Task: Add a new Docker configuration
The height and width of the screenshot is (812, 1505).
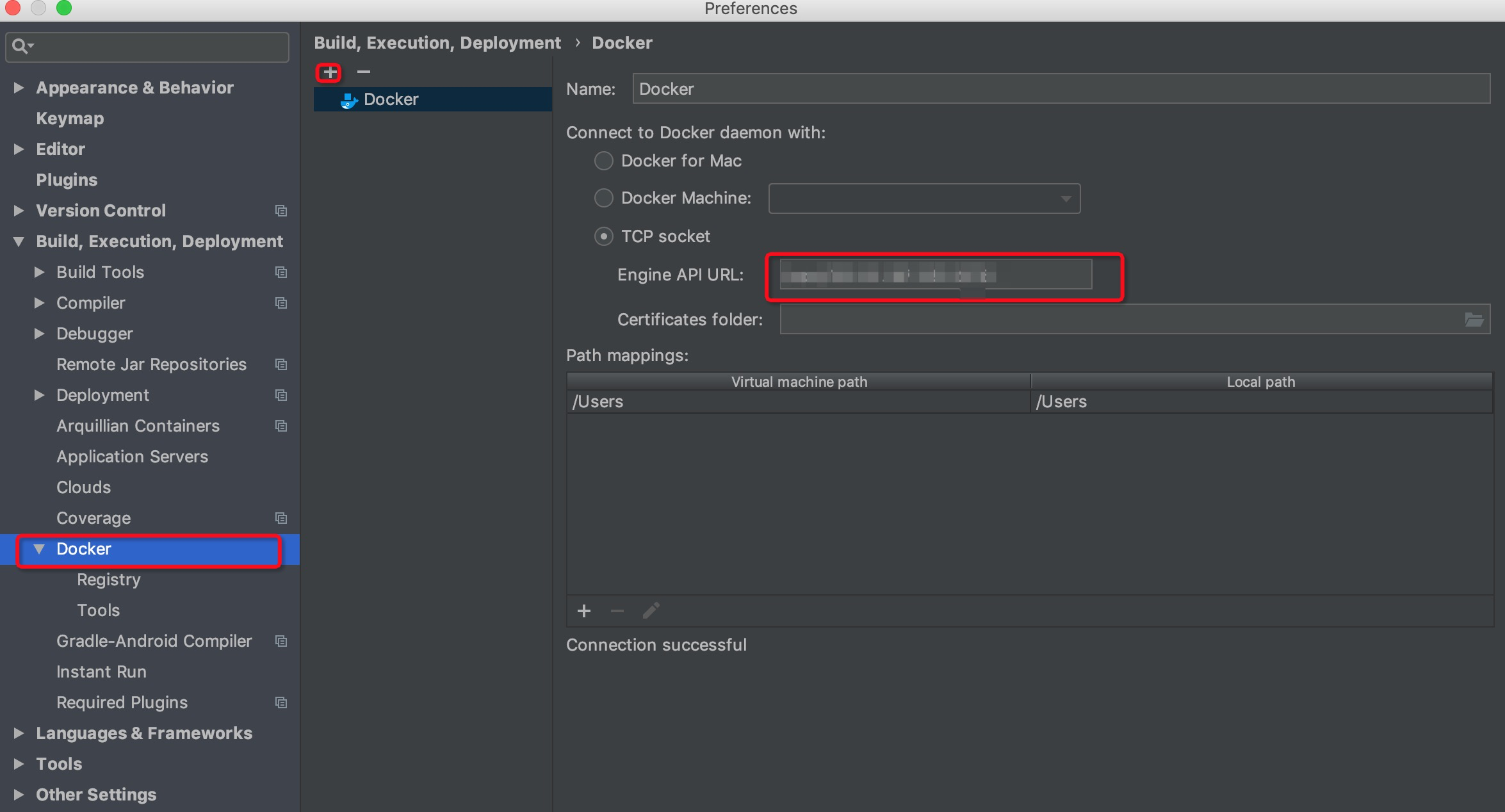Action: tap(330, 72)
